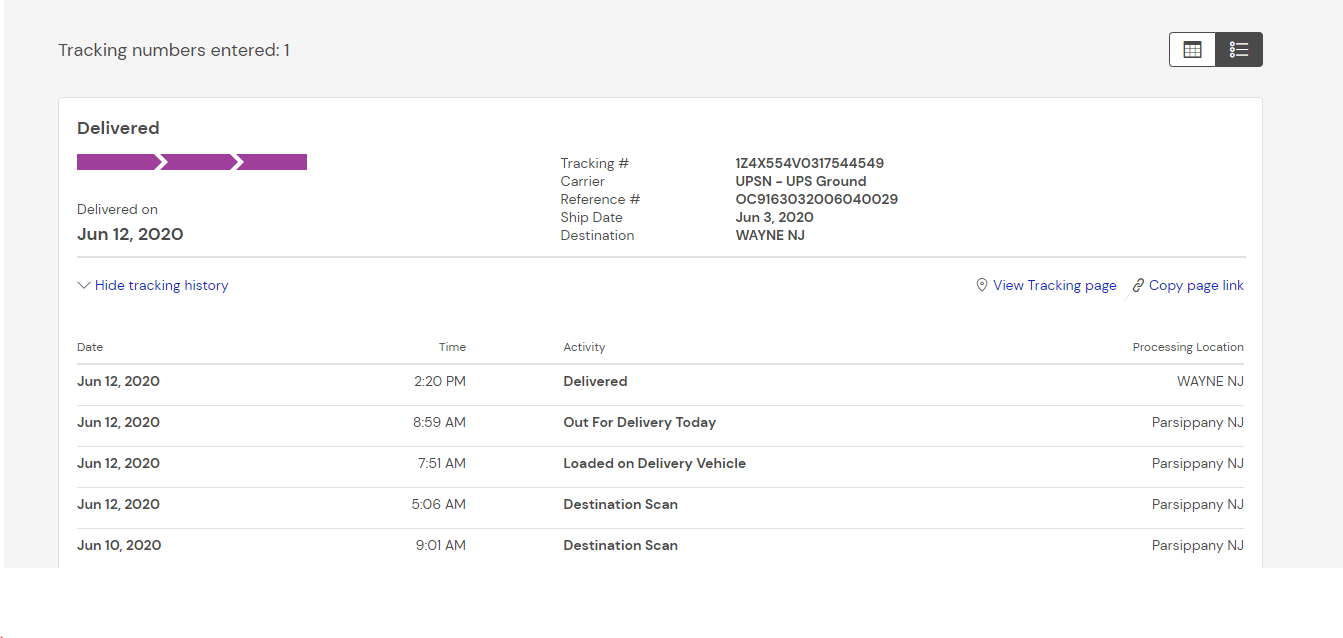
Task: Select tracking number 1Z4X554V0317544549
Action: (x=809, y=163)
